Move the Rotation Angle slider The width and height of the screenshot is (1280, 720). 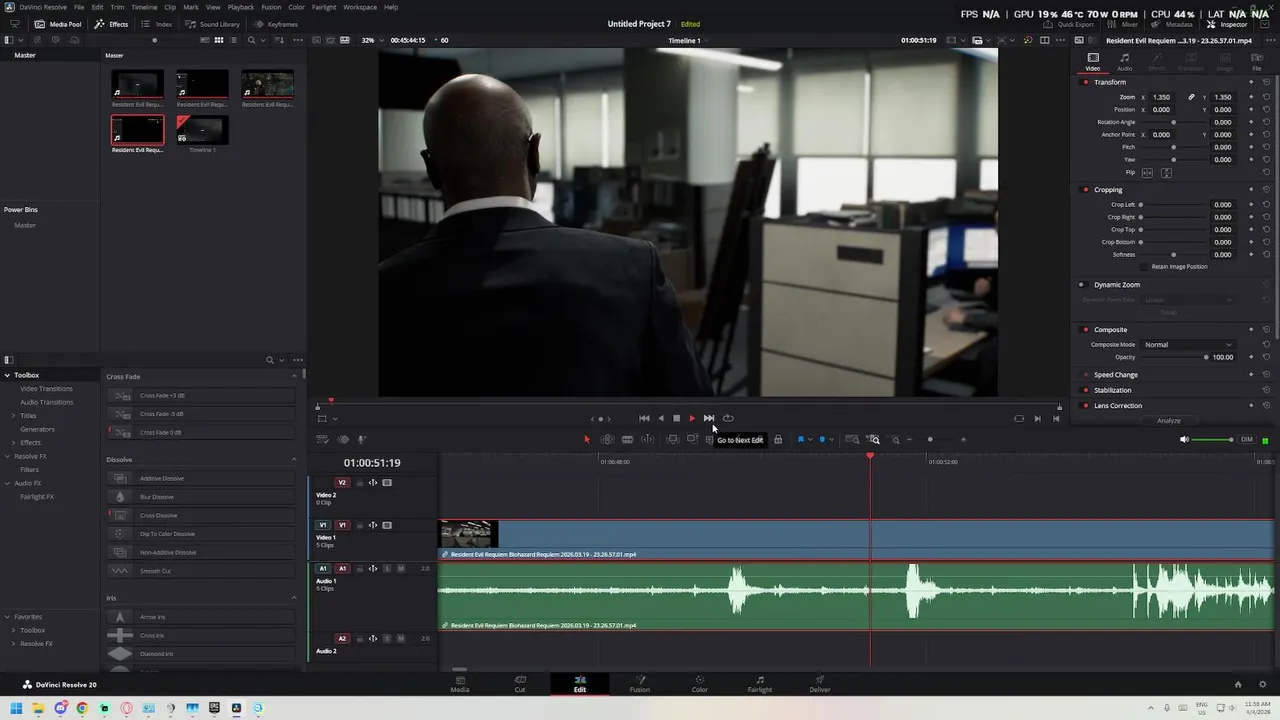point(1174,122)
